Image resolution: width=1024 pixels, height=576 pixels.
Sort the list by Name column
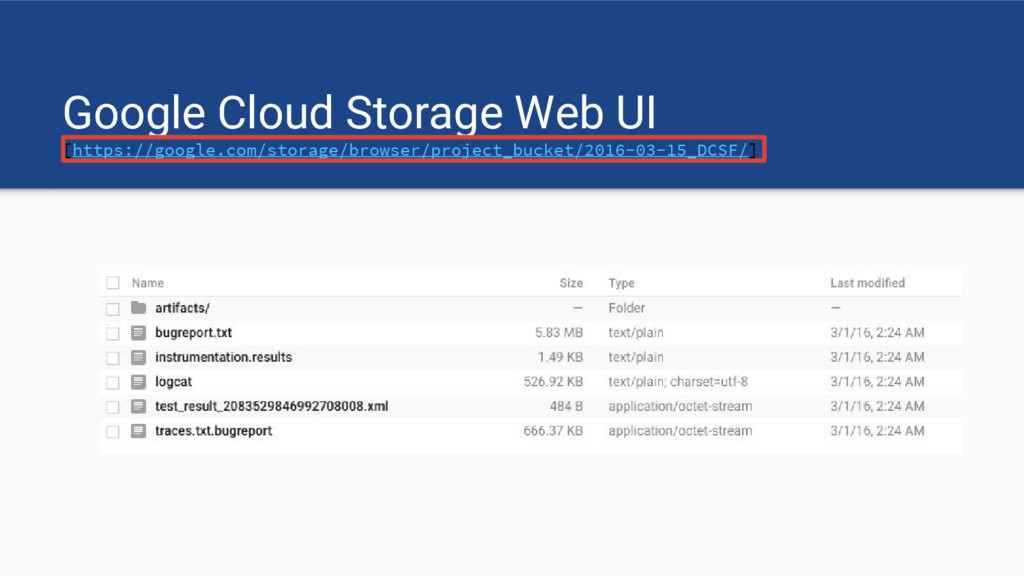point(148,283)
